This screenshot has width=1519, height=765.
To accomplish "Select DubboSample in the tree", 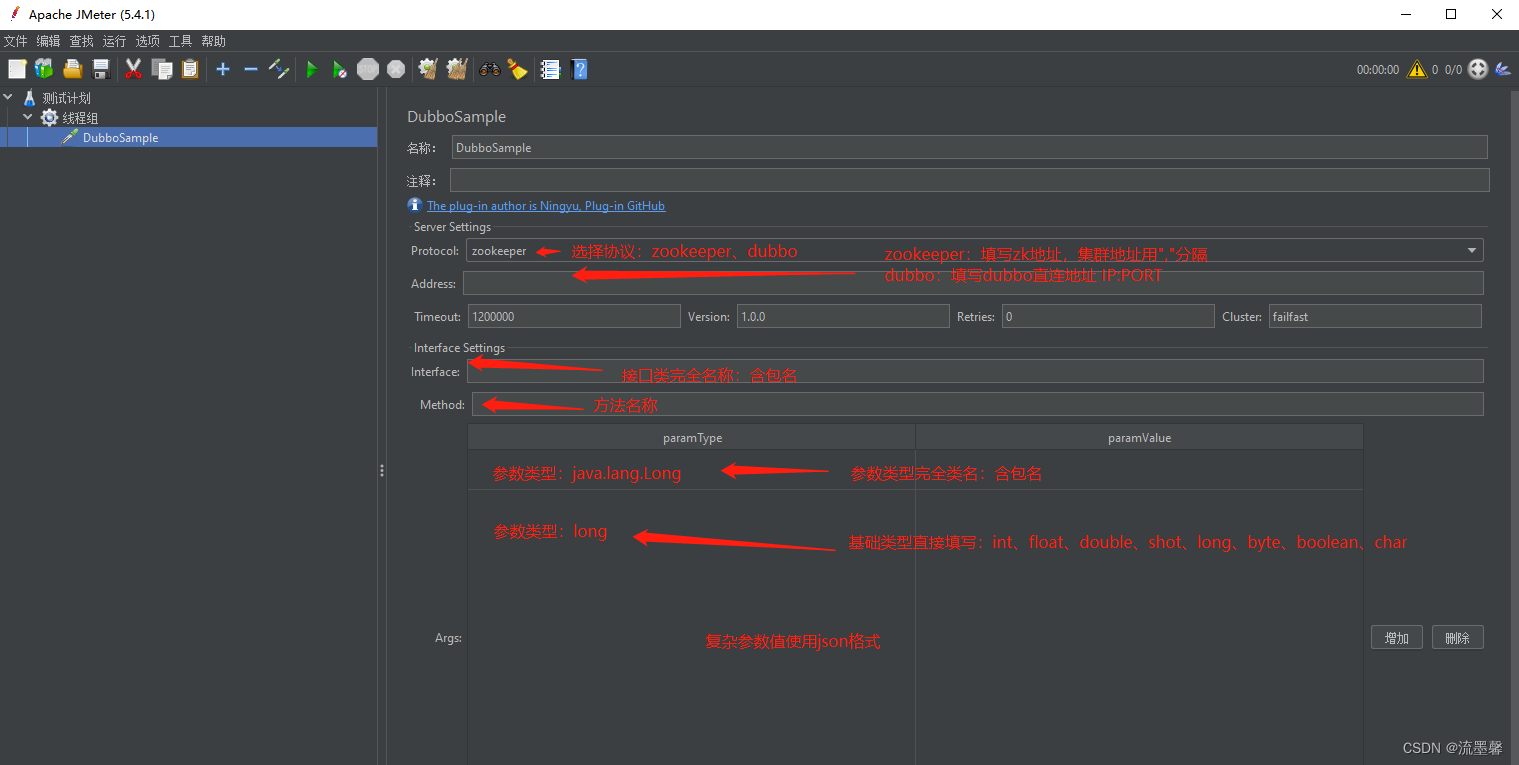I will point(120,138).
